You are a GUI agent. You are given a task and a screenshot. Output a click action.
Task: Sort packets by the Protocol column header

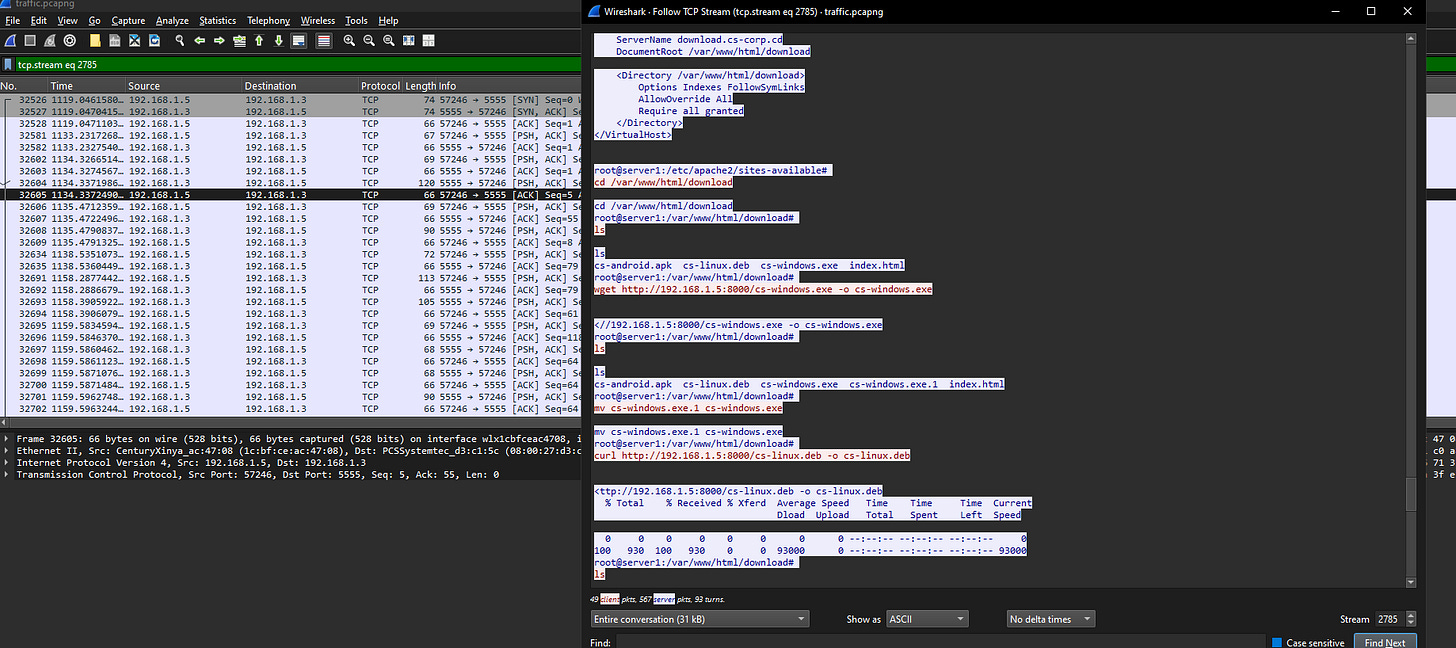380,86
